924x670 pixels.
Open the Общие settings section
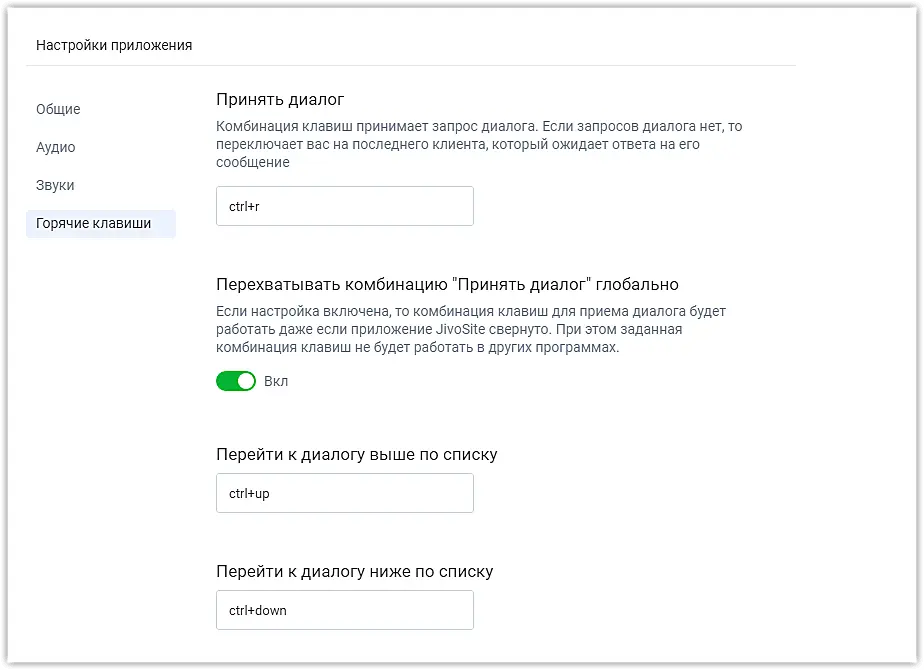tap(58, 109)
